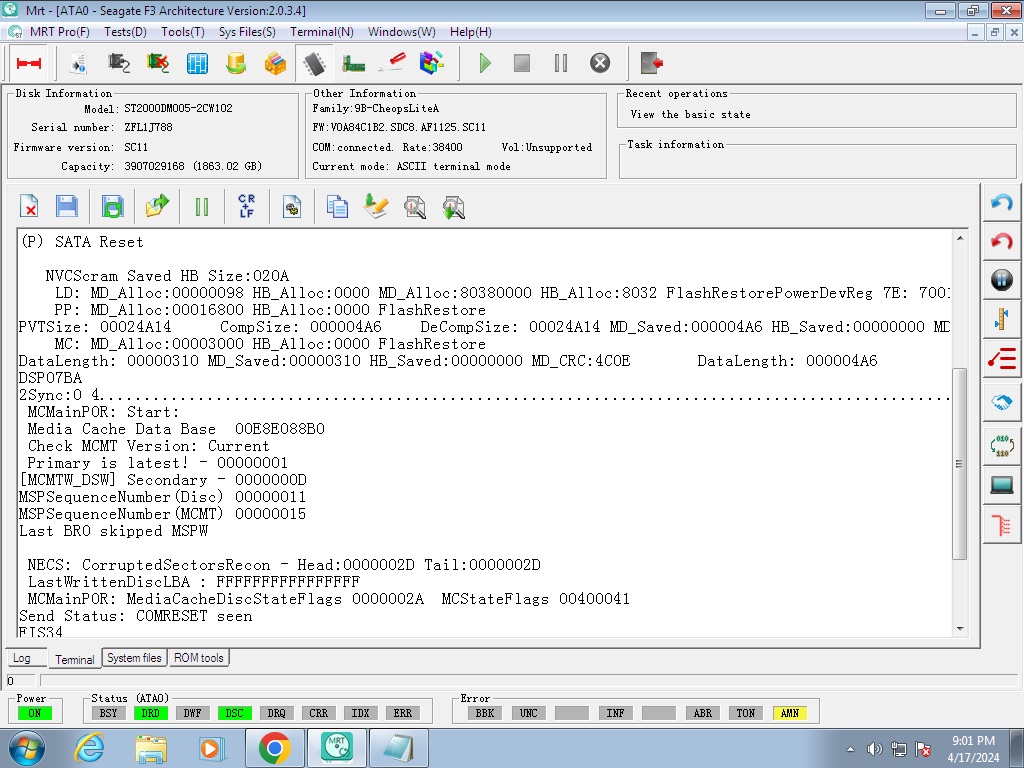The height and width of the screenshot is (768, 1024).
Task: Open the Tests(D) menu
Action: click(x=125, y=32)
